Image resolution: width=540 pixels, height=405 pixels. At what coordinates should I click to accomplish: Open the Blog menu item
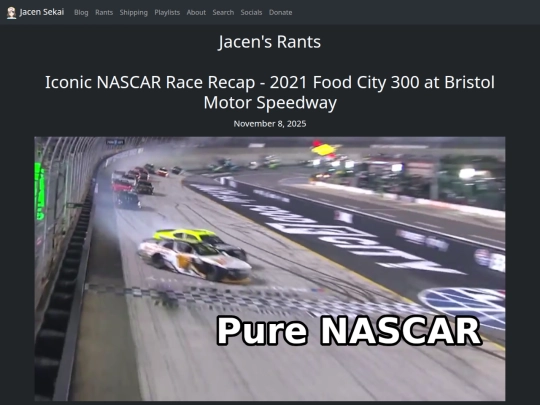81,12
